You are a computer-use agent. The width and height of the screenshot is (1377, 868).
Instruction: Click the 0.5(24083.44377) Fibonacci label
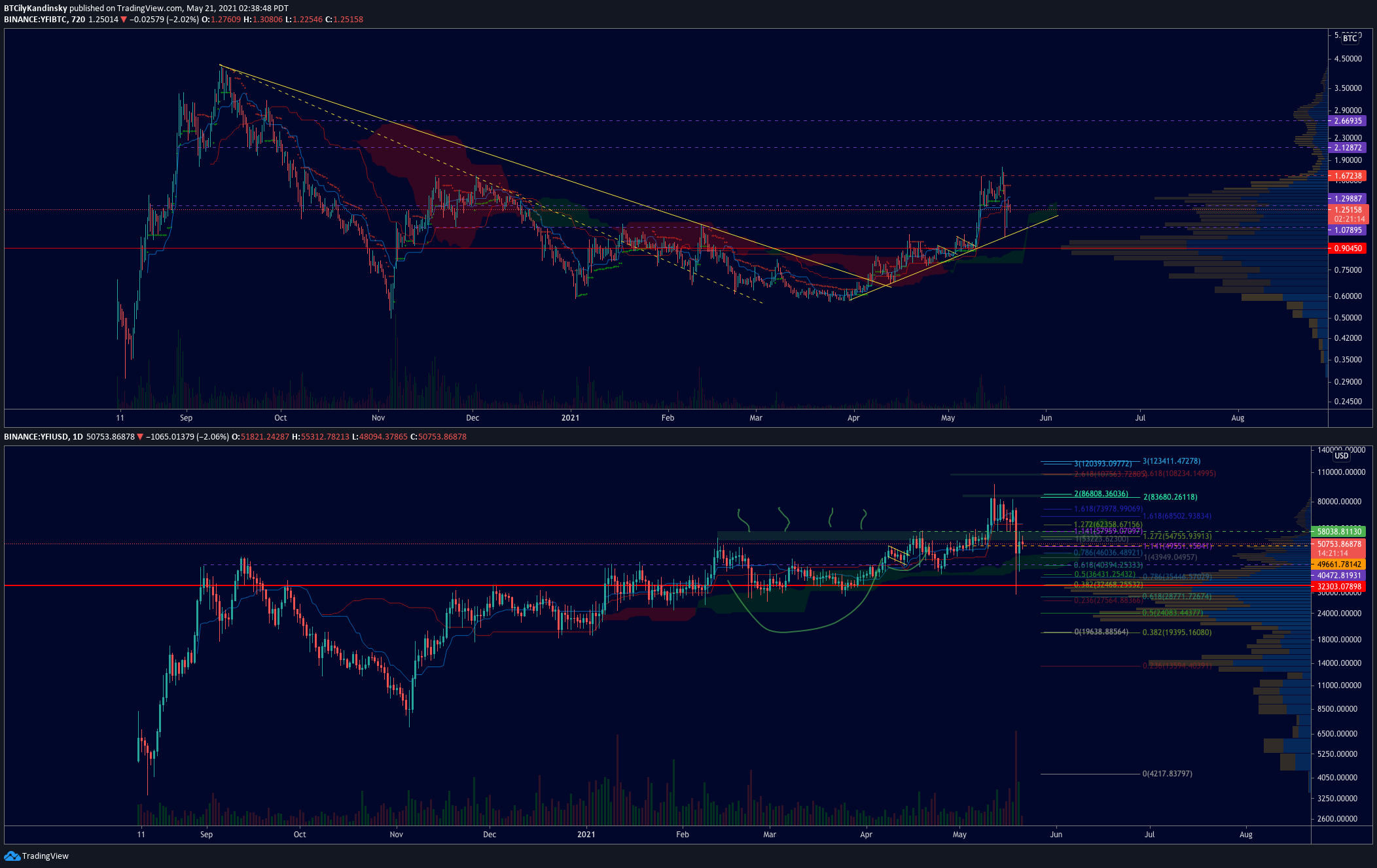1173,613
